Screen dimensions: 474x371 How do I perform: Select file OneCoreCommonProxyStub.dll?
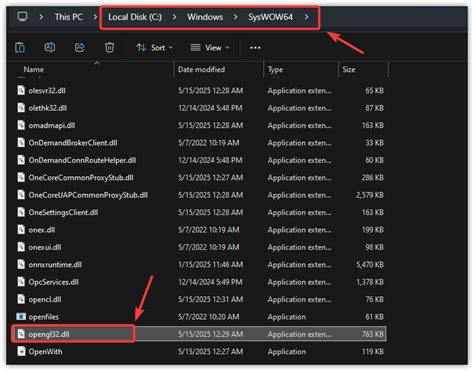pos(81,178)
